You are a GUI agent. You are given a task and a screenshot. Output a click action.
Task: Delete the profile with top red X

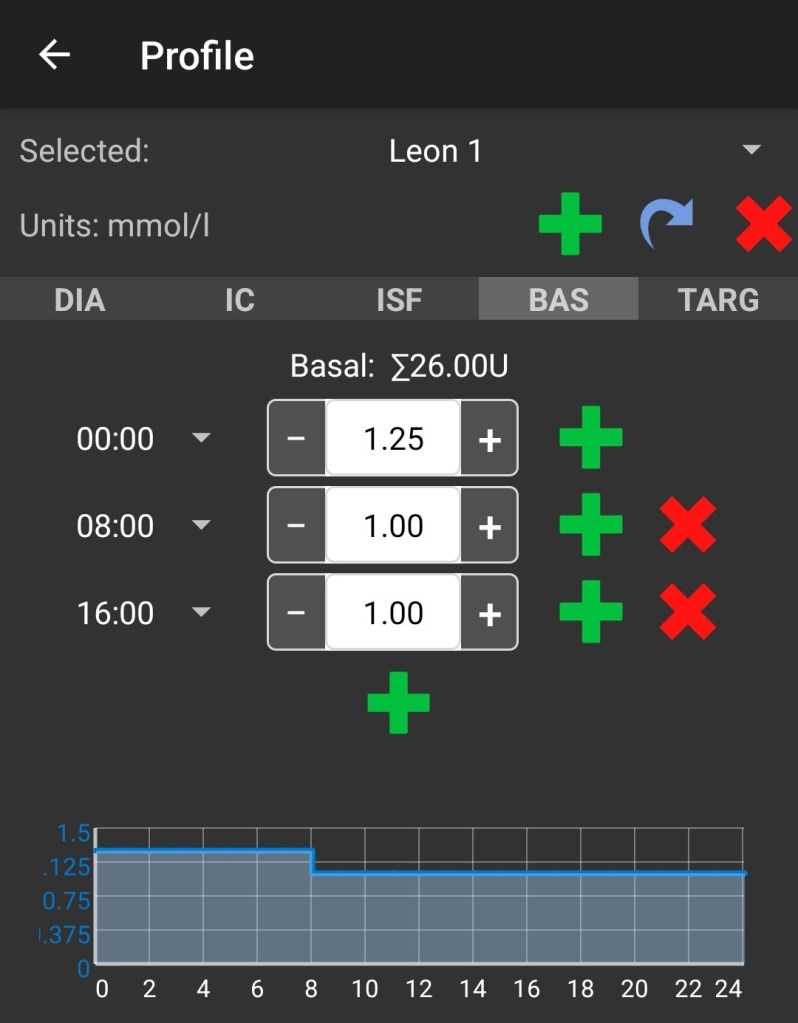click(763, 224)
